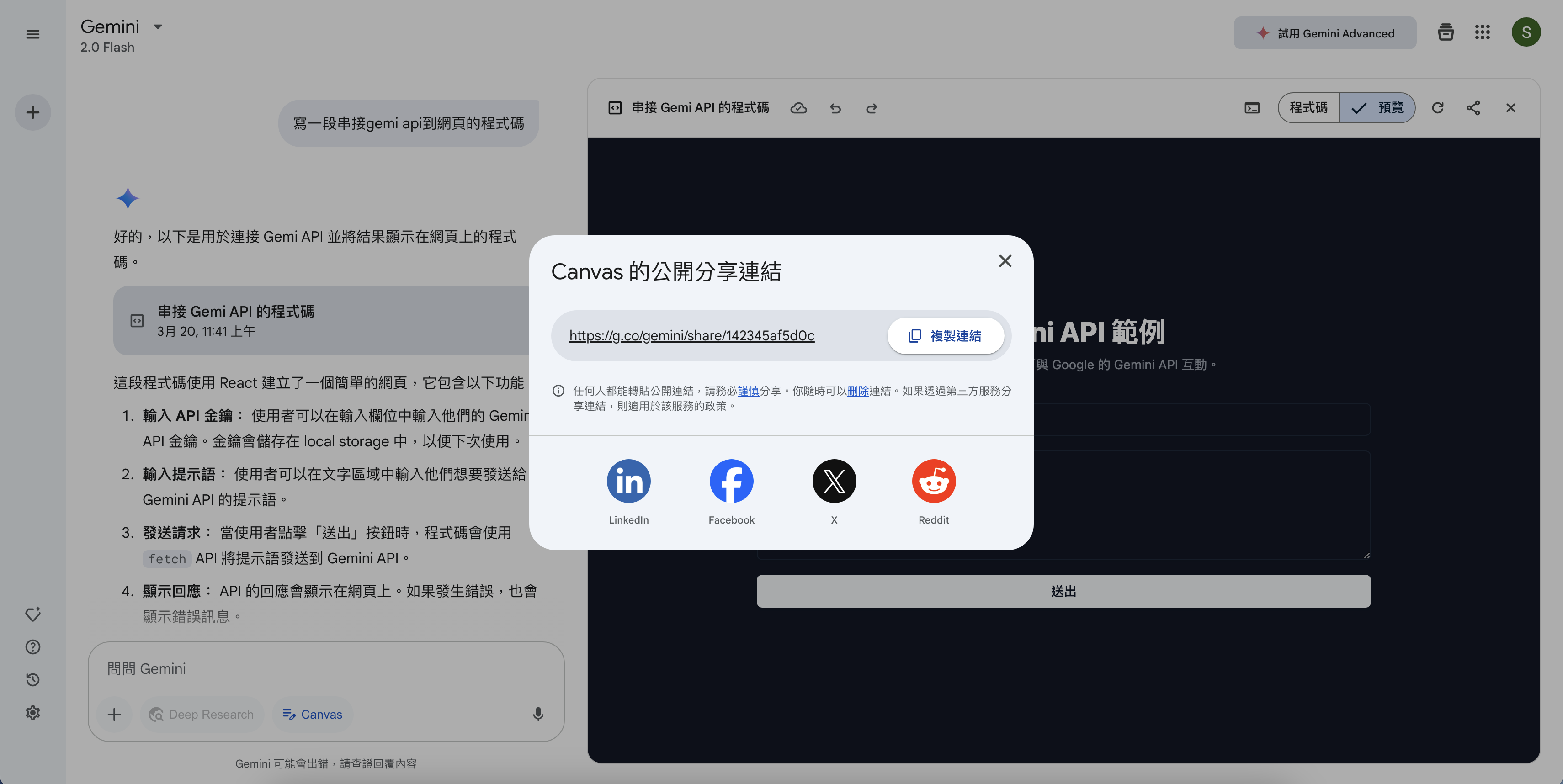The image size is (1563, 784).
Task: Expand the Gemini model dropdown
Action: pyautogui.click(x=158, y=26)
